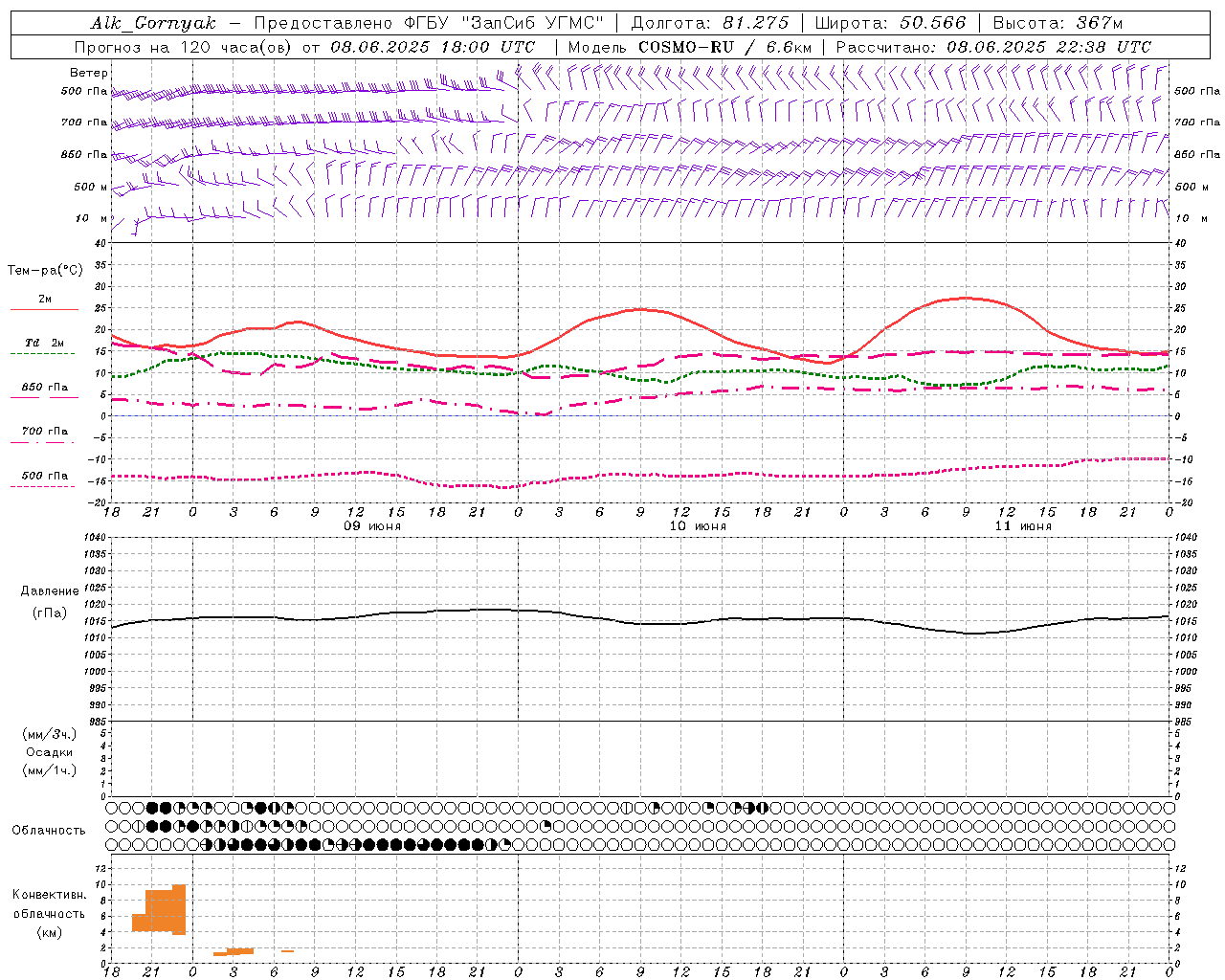Click the Ветер panel label
1225x980 pixels.
point(89,73)
